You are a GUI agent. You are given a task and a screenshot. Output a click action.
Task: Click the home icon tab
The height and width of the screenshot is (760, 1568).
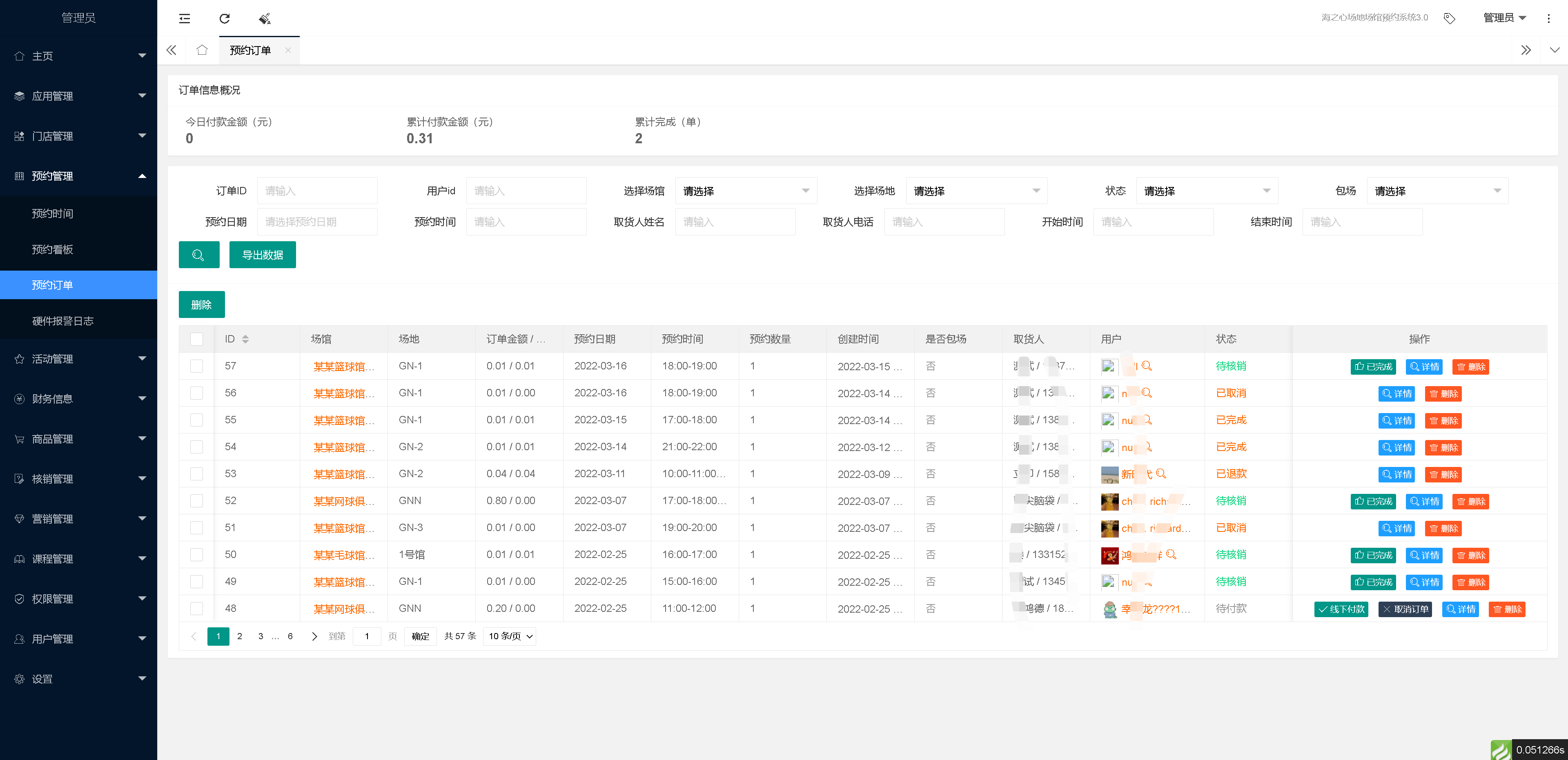[x=202, y=50]
